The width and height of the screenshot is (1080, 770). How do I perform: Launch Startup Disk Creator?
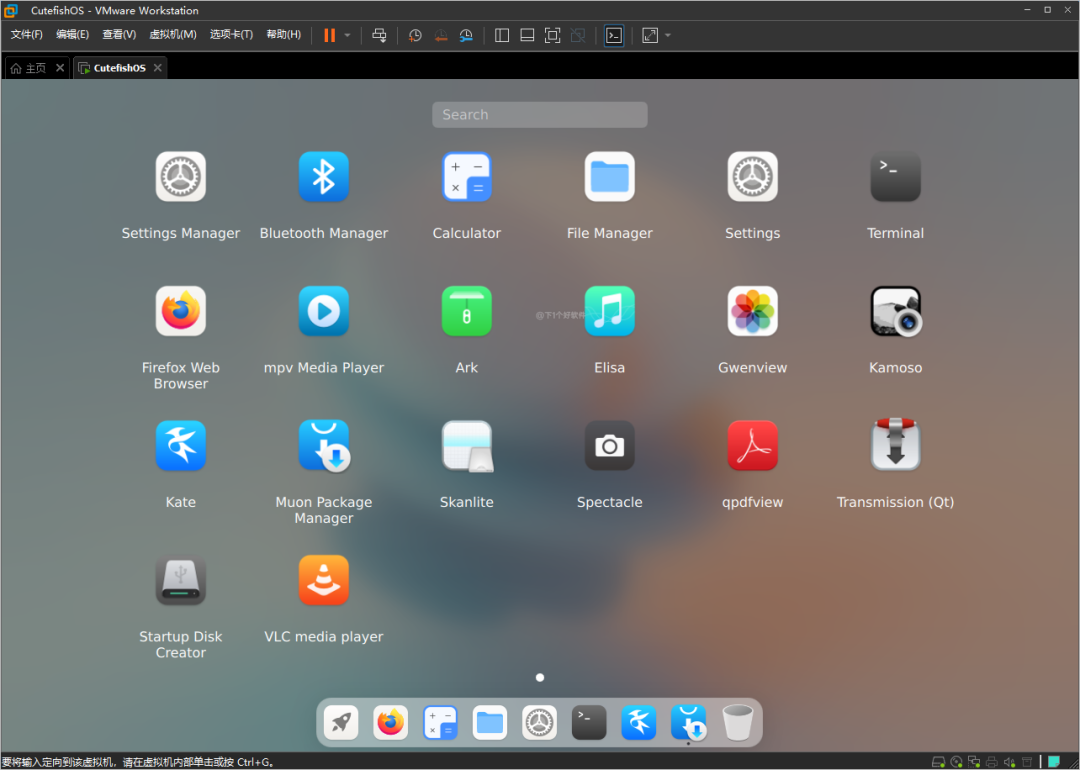[x=180, y=580]
